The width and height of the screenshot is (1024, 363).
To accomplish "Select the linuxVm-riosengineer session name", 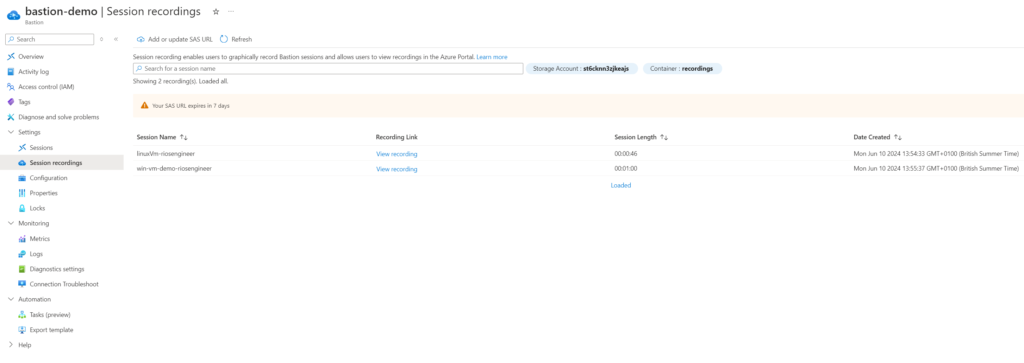I will pos(166,154).
